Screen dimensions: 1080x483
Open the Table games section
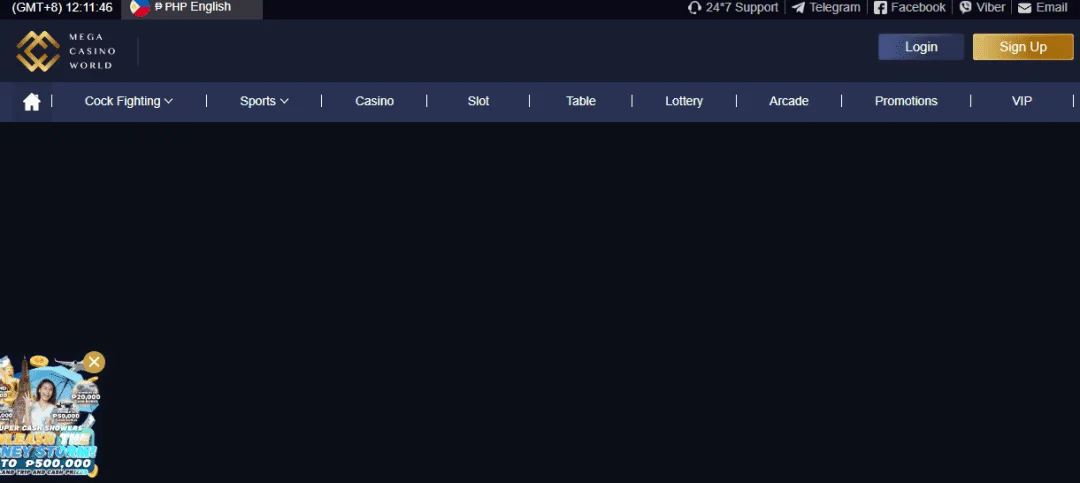pyautogui.click(x=581, y=101)
